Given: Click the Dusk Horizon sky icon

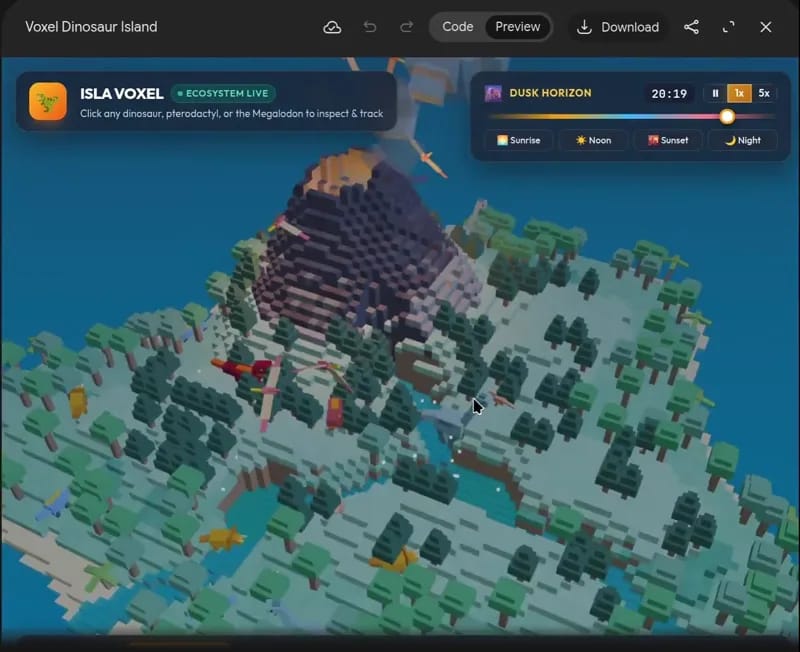Looking at the screenshot, I should (x=493, y=93).
